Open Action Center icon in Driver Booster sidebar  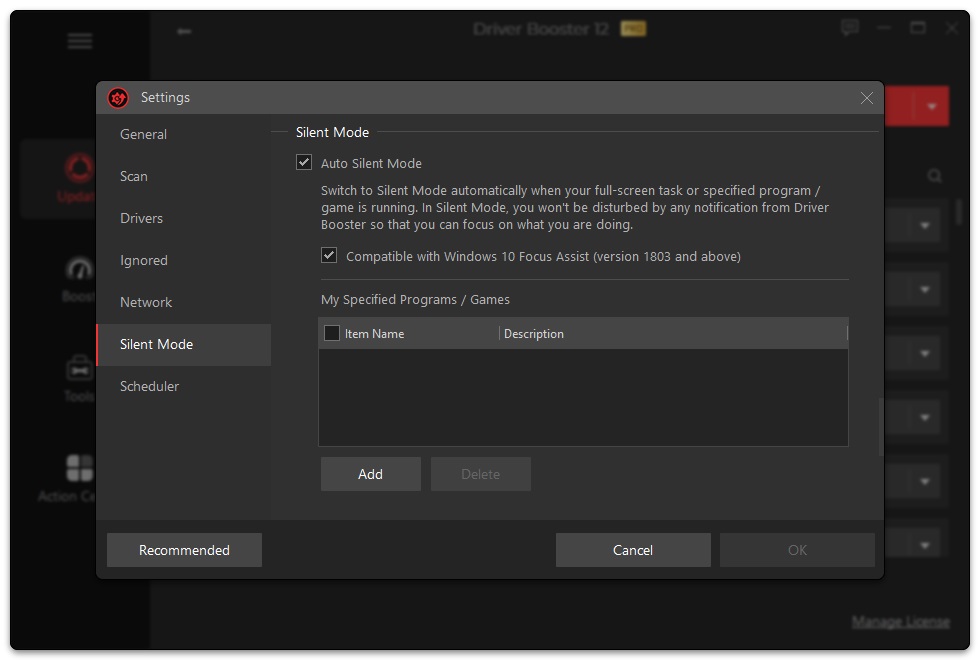(x=80, y=468)
